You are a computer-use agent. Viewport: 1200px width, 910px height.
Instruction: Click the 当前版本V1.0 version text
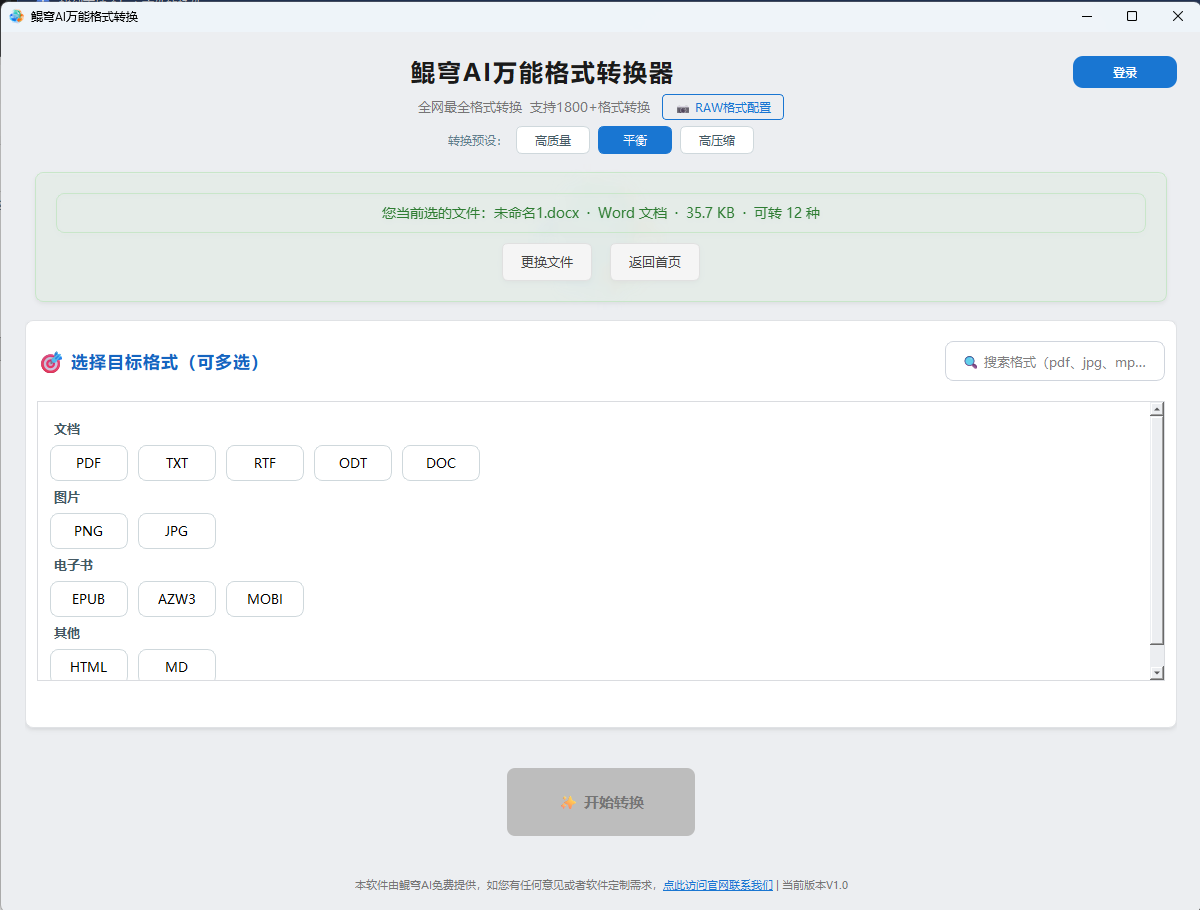(814, 885)
